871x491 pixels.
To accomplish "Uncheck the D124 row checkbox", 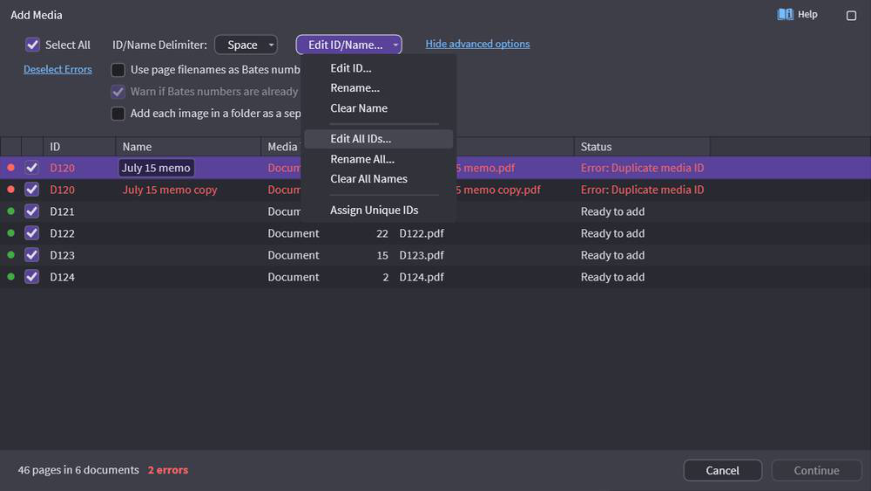I will (x=32, y=276).
